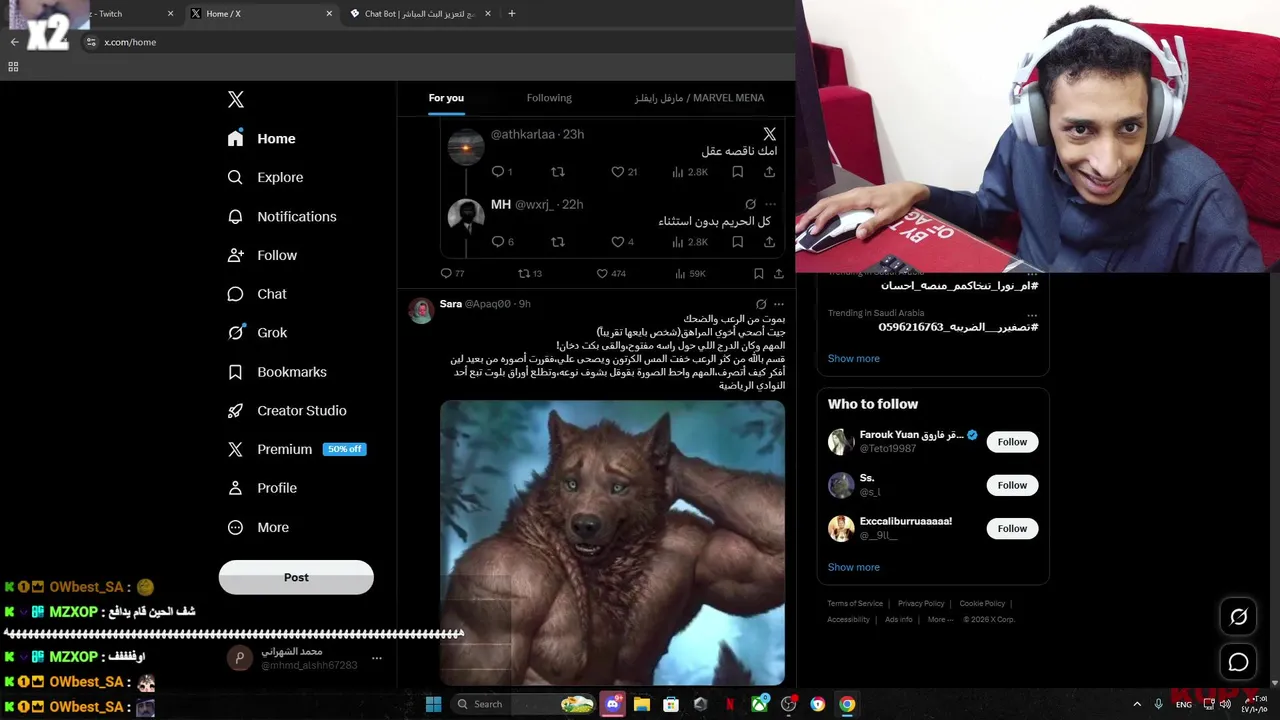
Task: Open the account switcher menu for محمد الشهراني
Action: (x=376, y=658)
